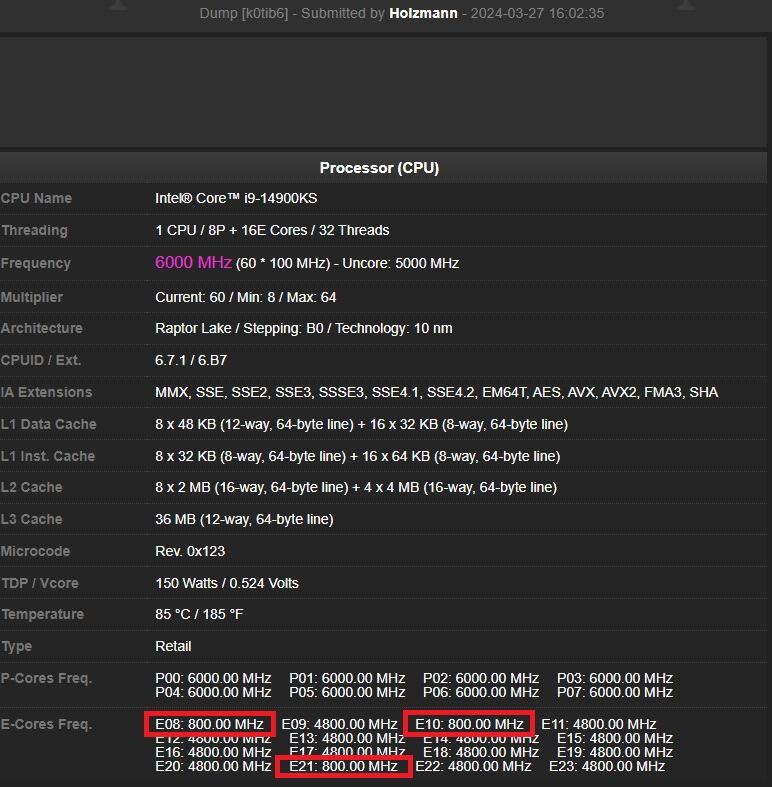Open submitter profile link Holzmann
The image size is (772, 787).
pos(423,13)
